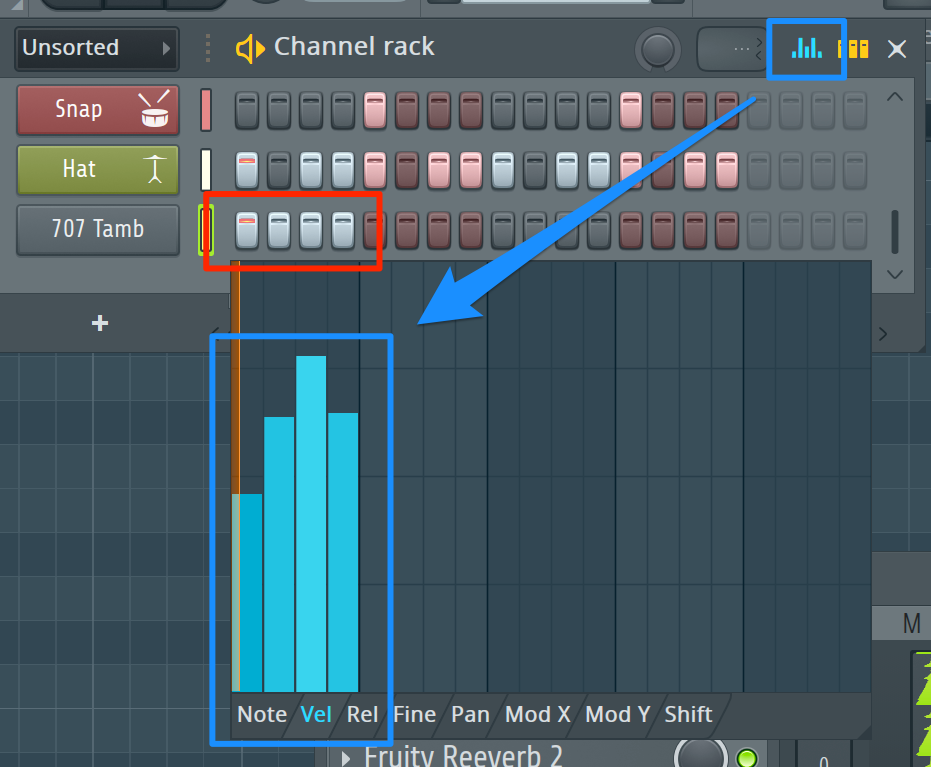Image resolution: width=931 pixels, height=767 pixels.
Task: Toggle the Hat channel selector LED
Action: 206,170
